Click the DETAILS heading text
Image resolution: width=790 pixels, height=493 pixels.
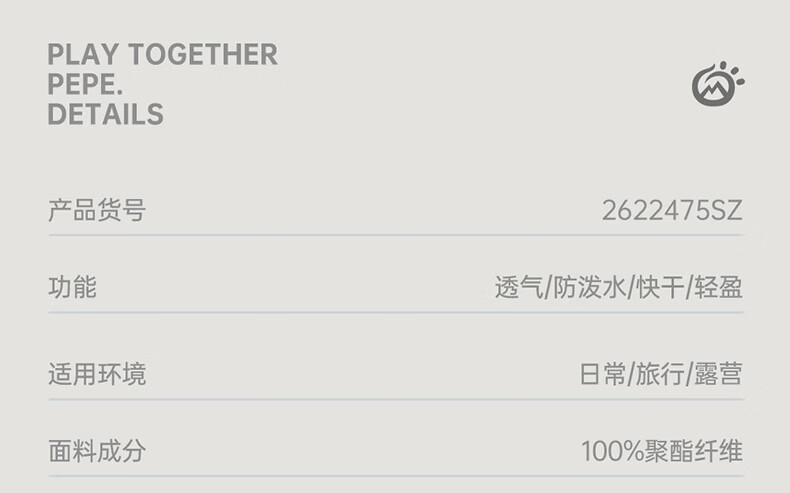tap(105, 115)
